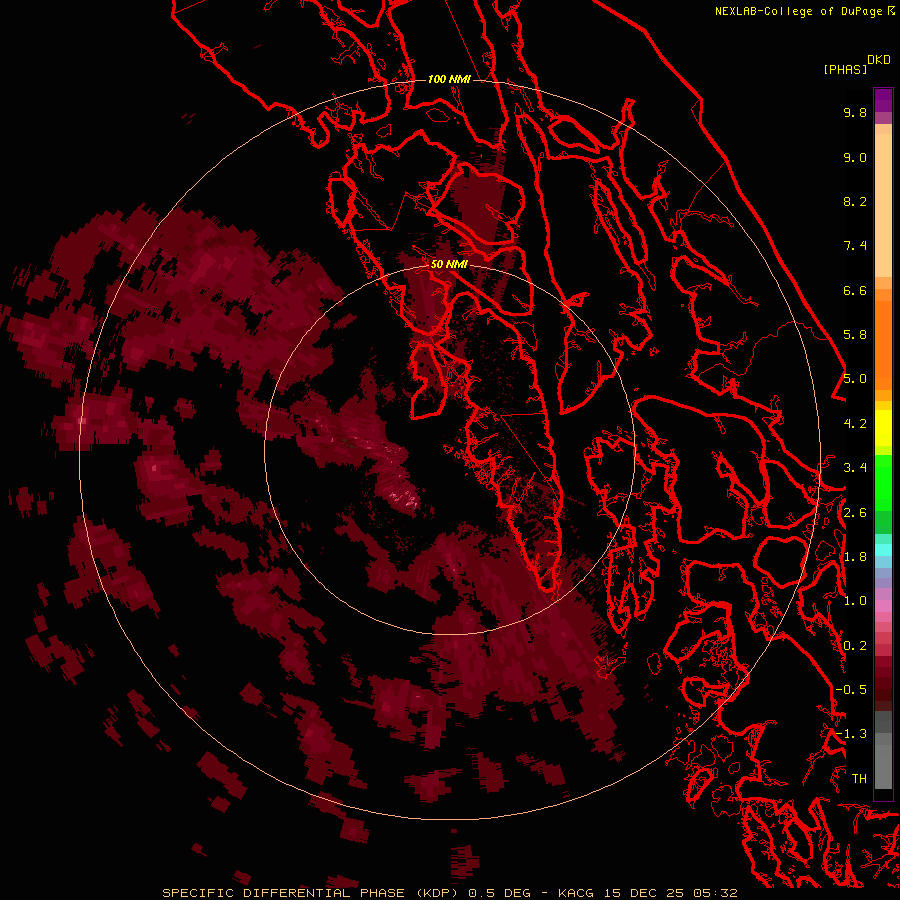Click the NEXLAB-College of DuPage credit text
This screenshot has height=900, width=900.
[x=800, y=11]
